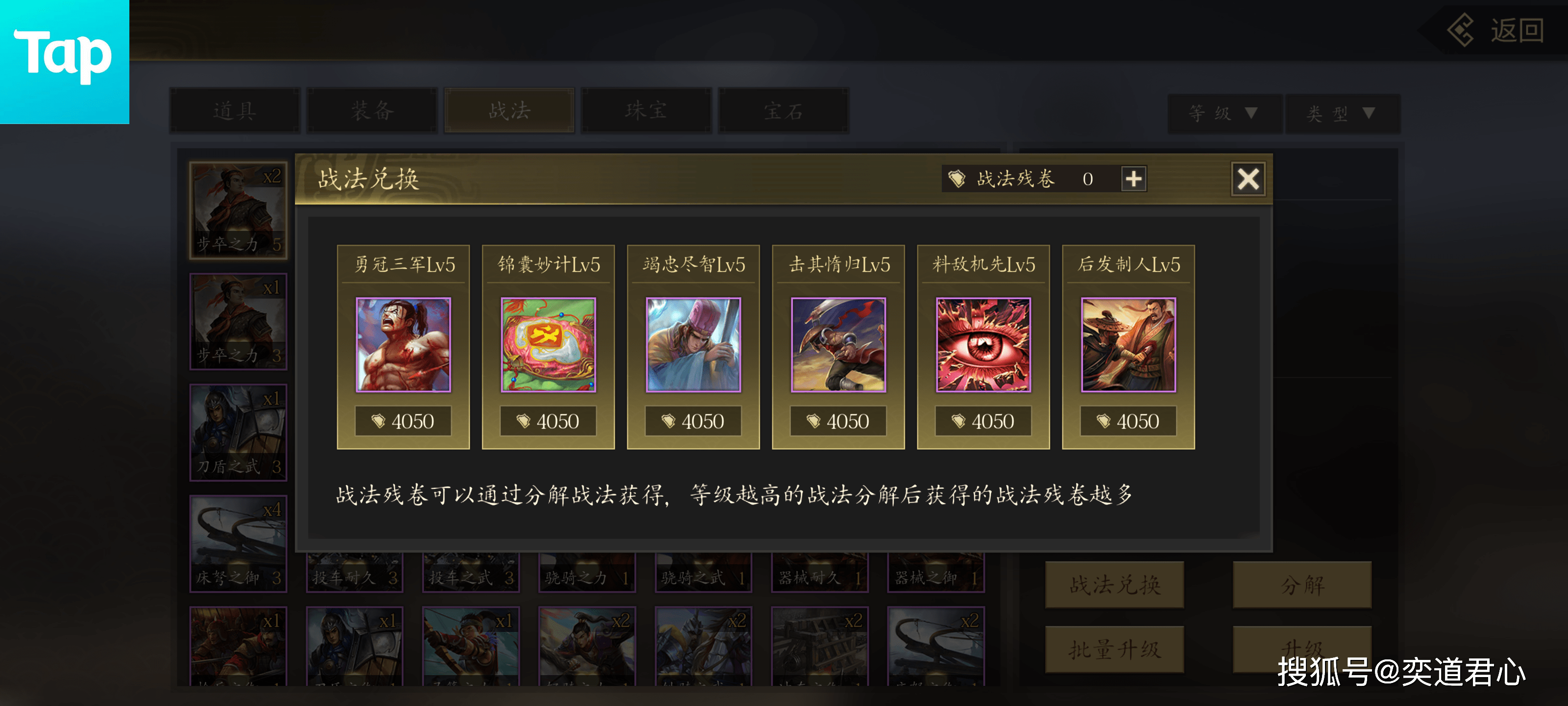Select the 勇冠三军Lv5 tactic portrait
1568x706 pixels.
pyautogui.click(x=403, y=344)
